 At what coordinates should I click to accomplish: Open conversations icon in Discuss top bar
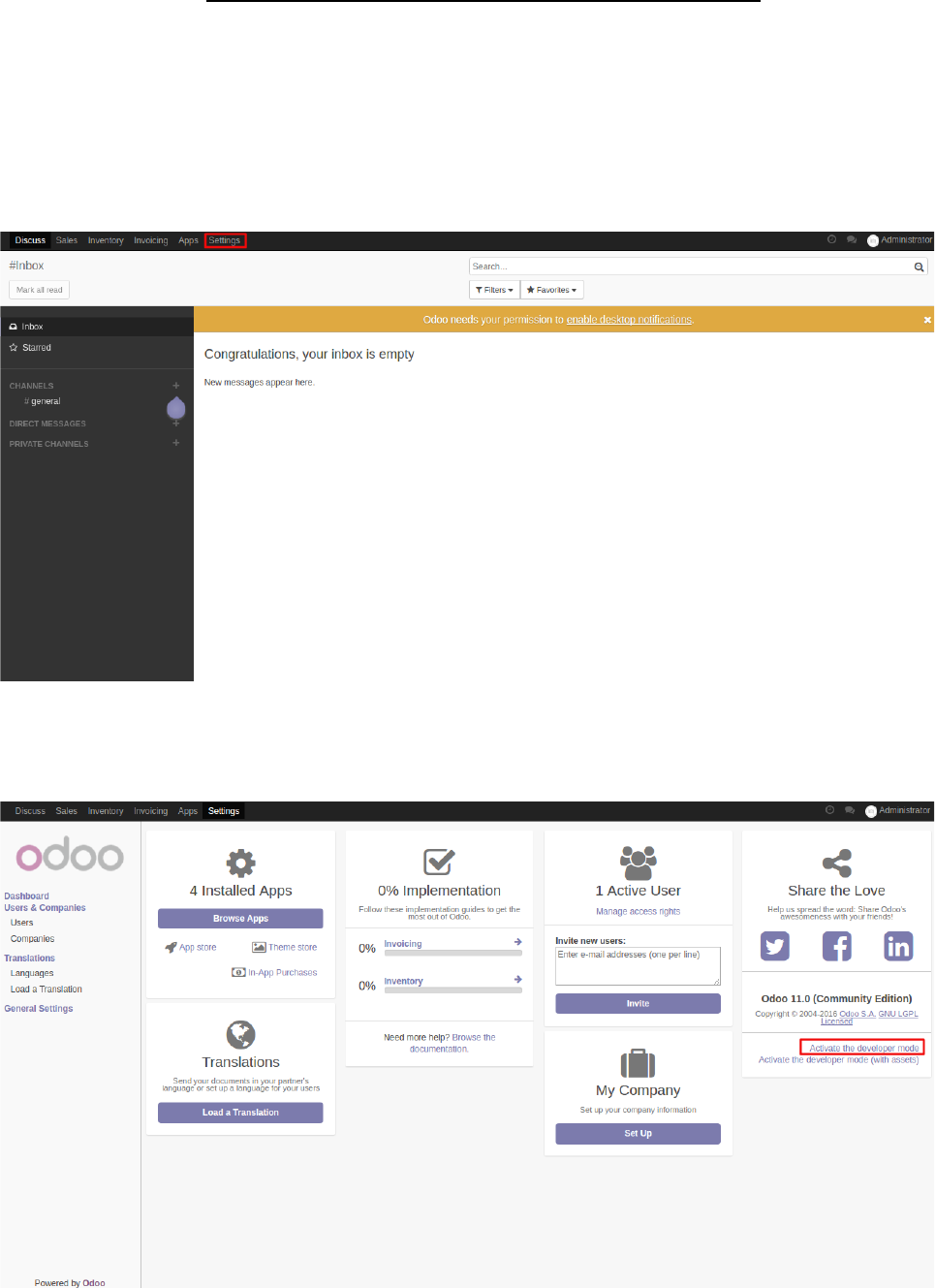pos(852,239)
